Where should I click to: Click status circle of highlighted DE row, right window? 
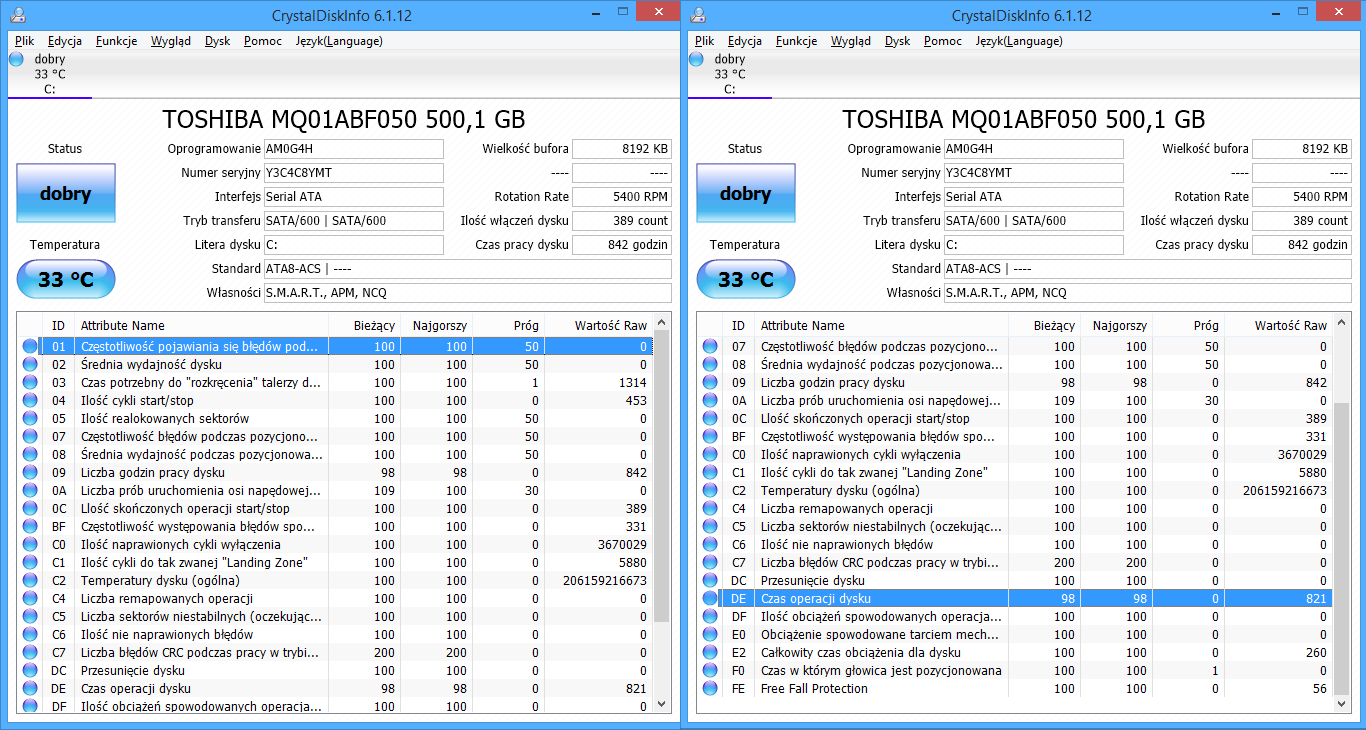click(711, 599)
